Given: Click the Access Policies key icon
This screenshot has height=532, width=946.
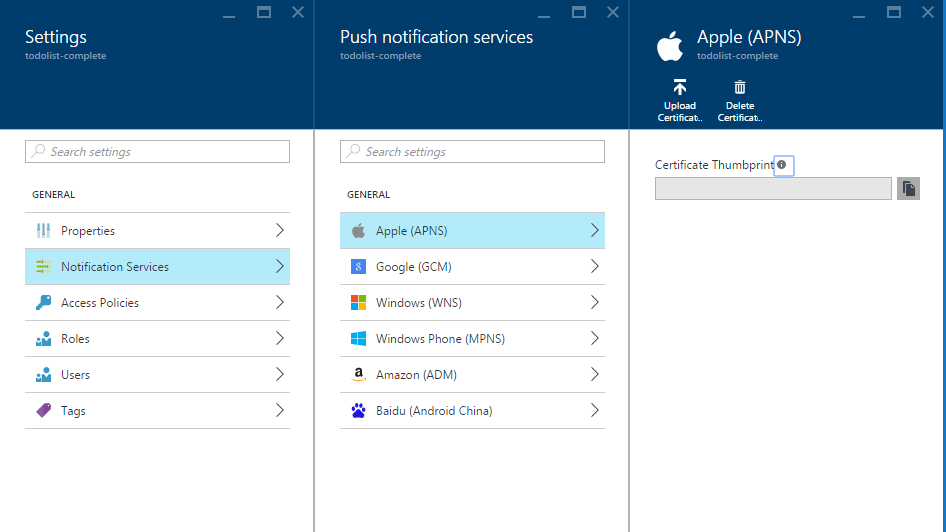Looking at the screenshot, I should pyautogui.click(x=43, y=302).
